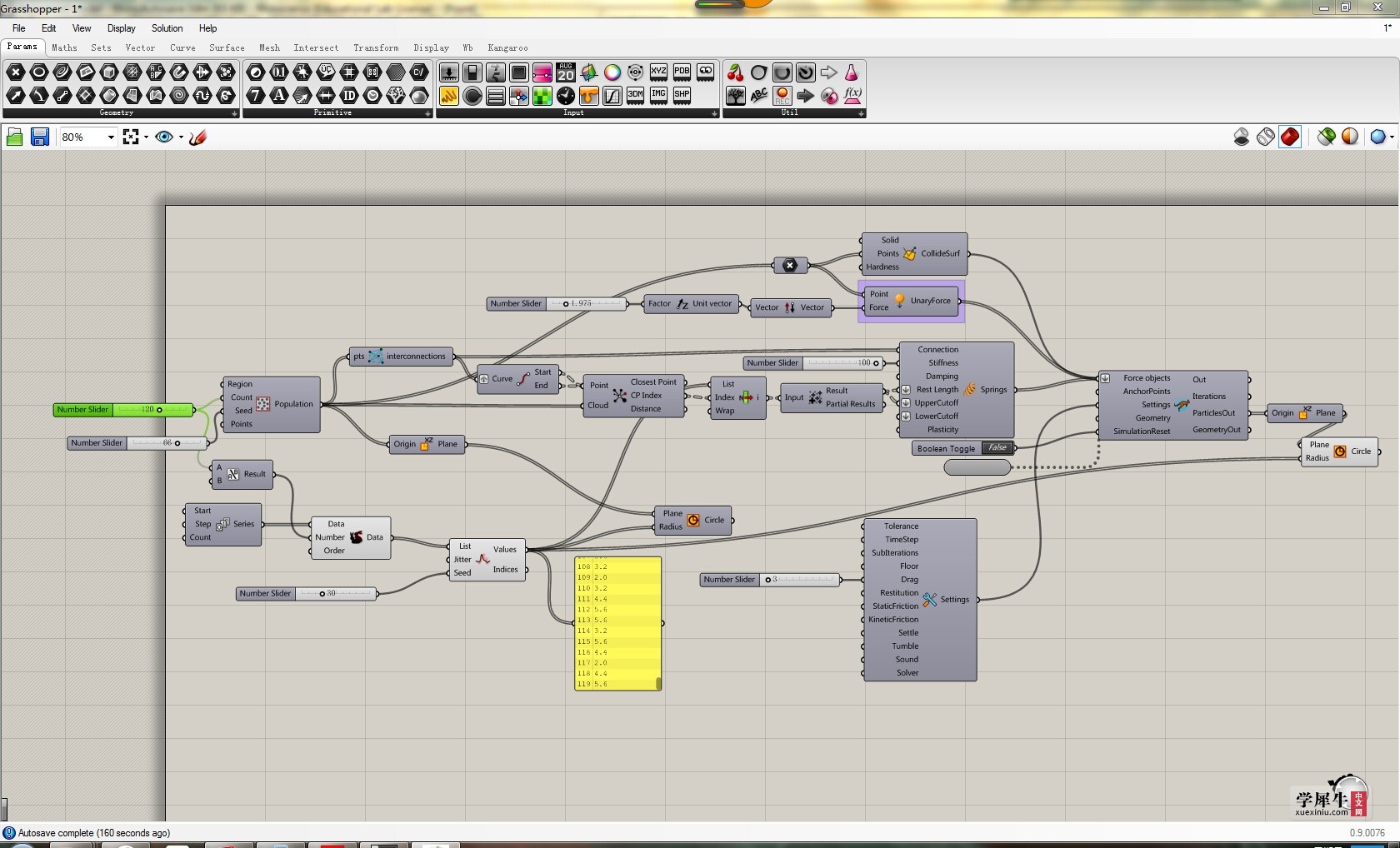Select the Colour Wheel input icon
Screen dimensions: 1400x848
click(612, 72)
